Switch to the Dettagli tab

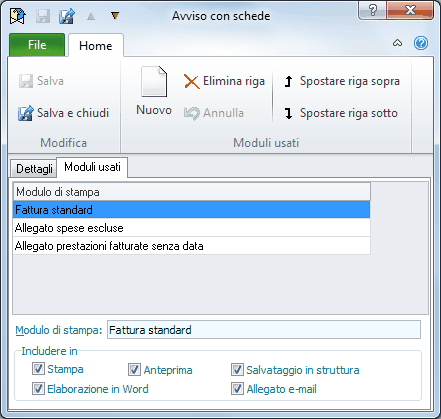34,168
